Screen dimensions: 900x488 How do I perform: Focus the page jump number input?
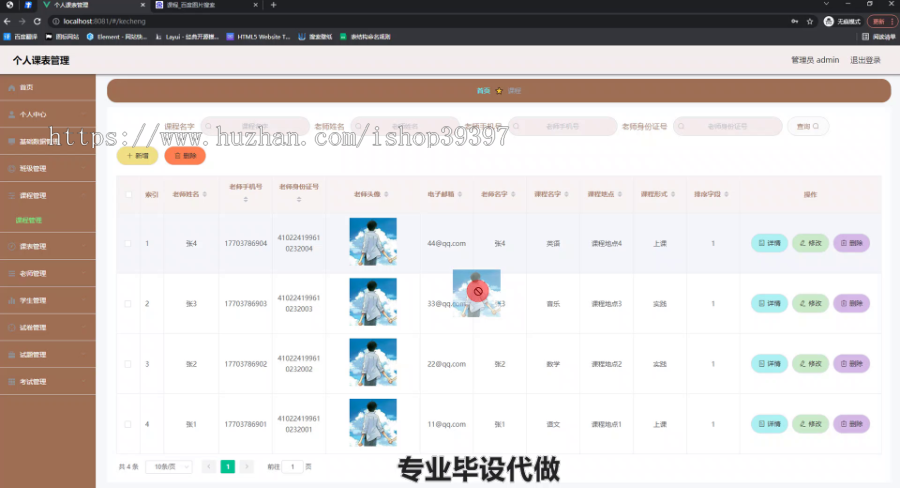tap(292, 467)
